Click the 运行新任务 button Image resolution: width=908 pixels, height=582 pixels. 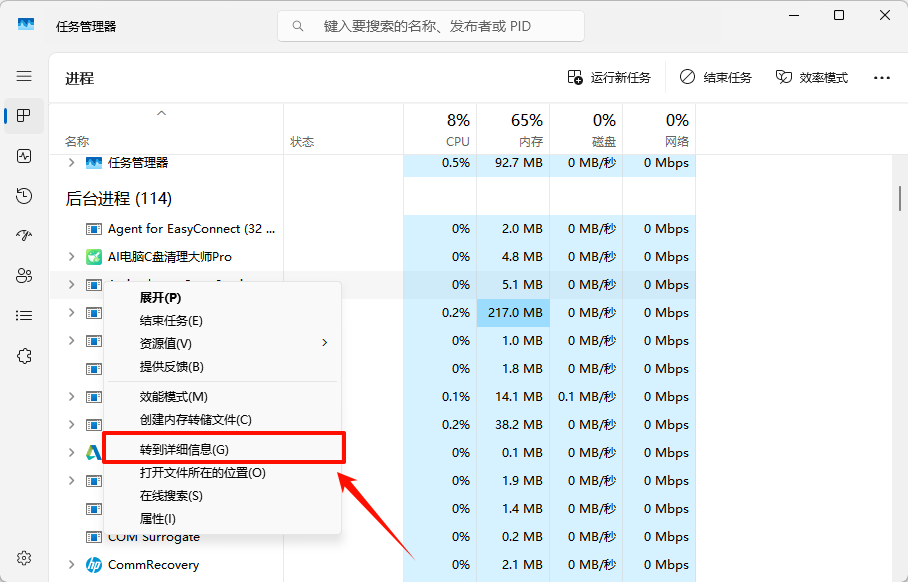tap(609, 78)
